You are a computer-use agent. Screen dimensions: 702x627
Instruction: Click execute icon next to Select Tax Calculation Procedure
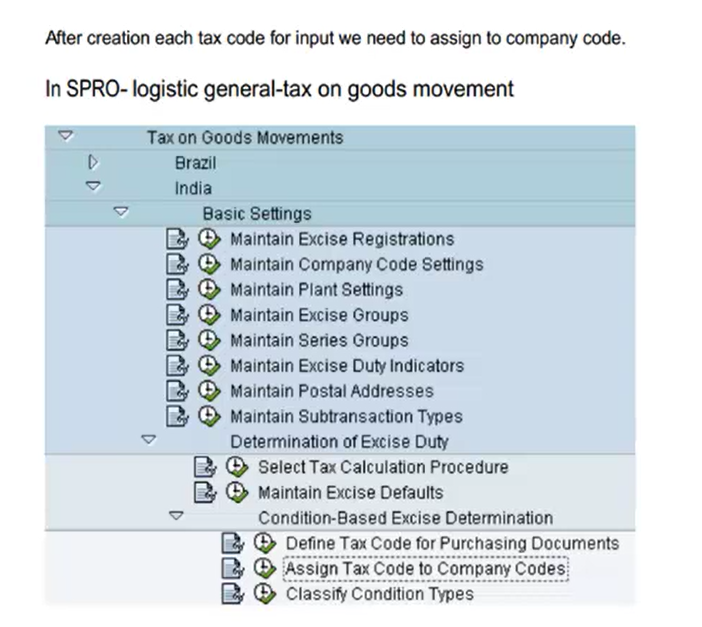237,467
